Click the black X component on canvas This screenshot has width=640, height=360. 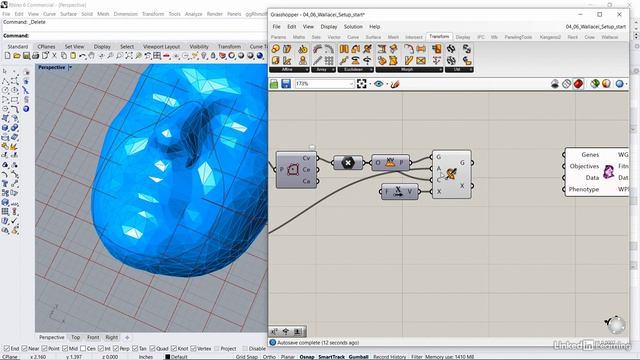pyautogui.click(x=348, y=163)
